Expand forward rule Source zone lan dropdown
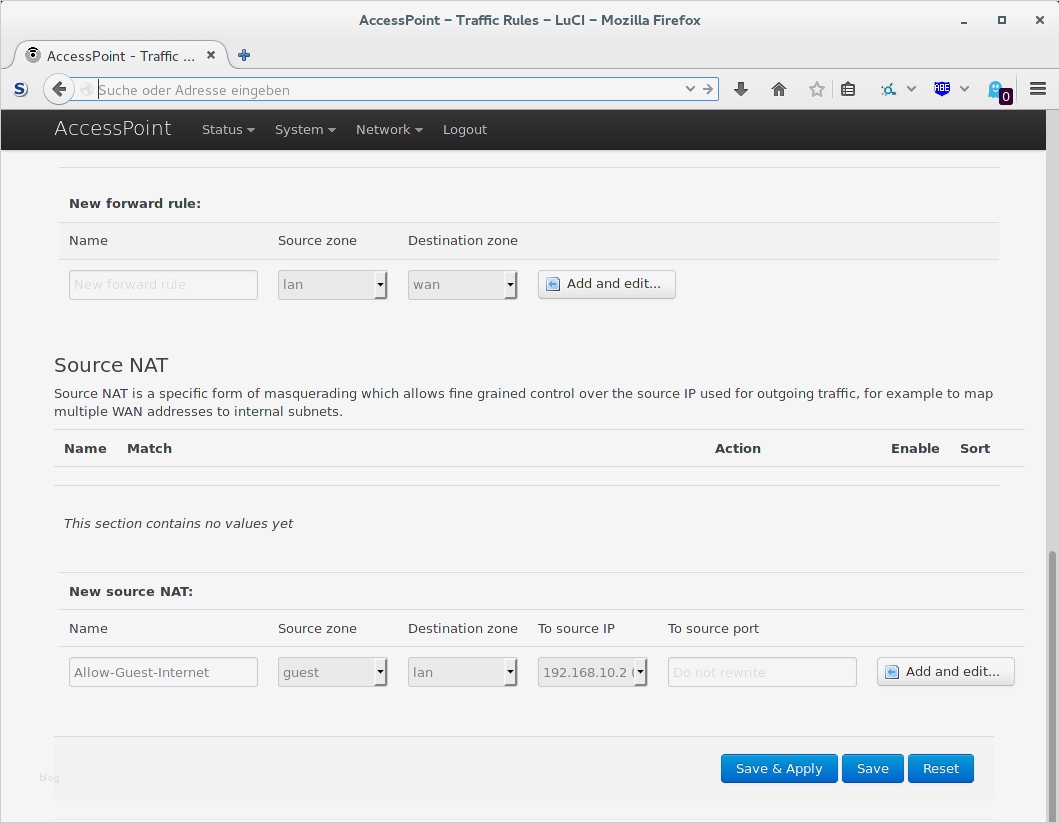1060x823 pixels. pos(332,284)
